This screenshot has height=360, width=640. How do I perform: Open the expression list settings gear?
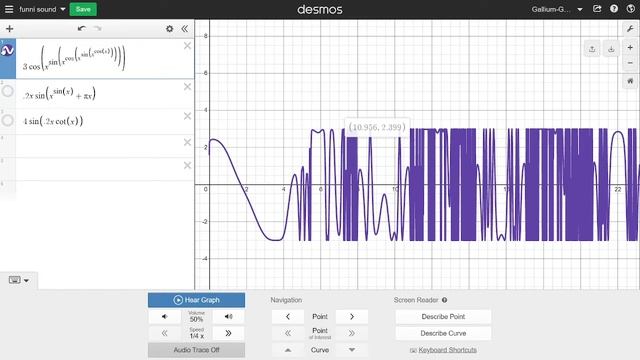[169, 29]
